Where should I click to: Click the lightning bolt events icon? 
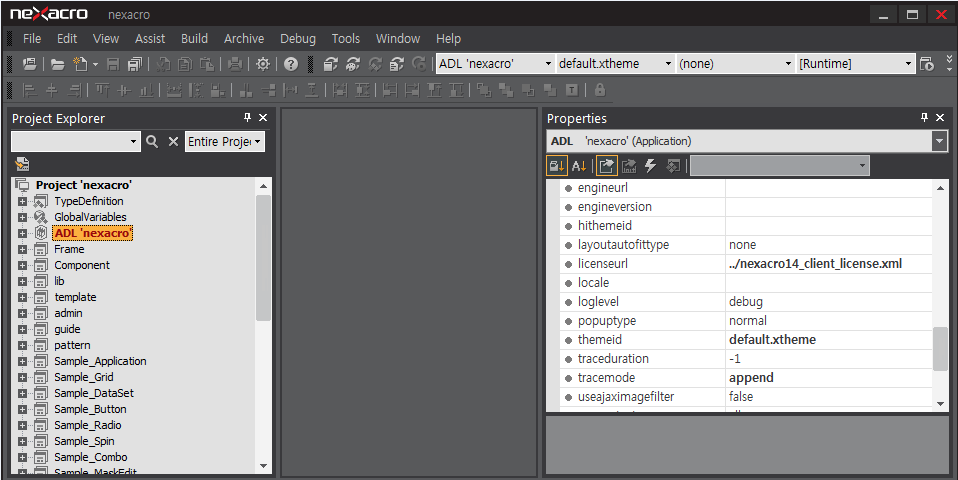coord(651,165)
